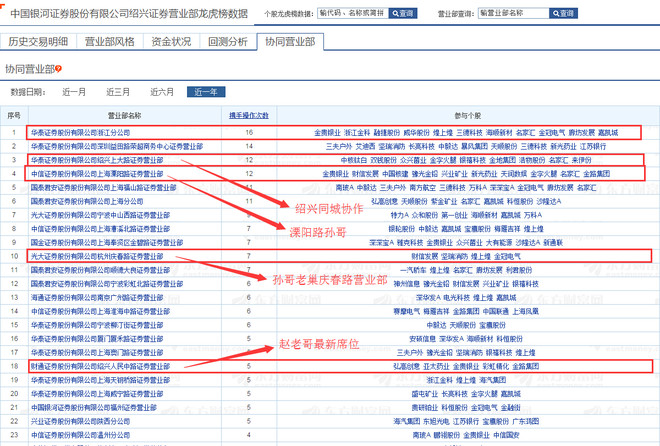Filter data by 近六月

(x=162, y=92)
